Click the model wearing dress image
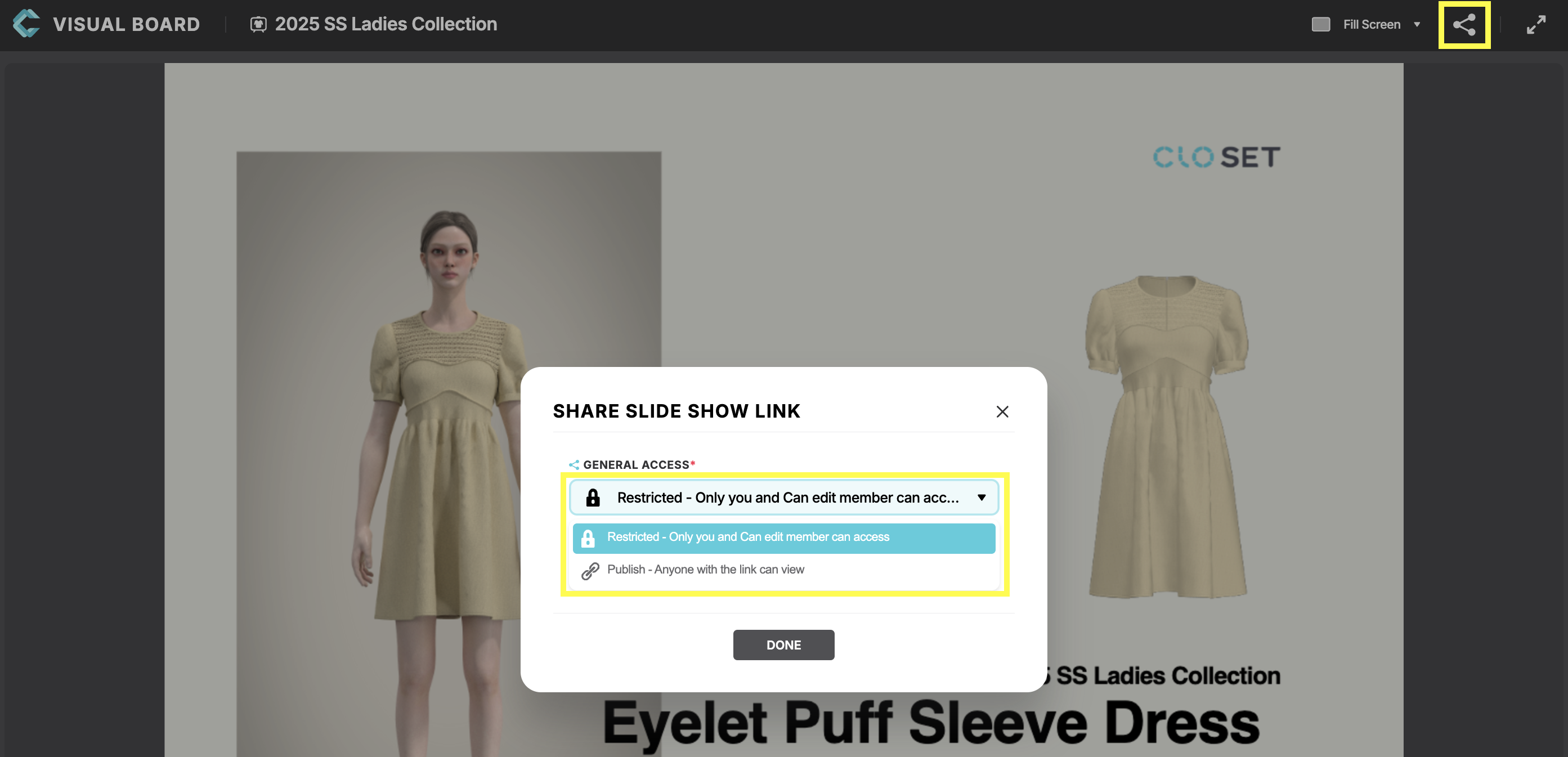Image resolution: width=1568 pixels, height=757 pixels. 449,454
